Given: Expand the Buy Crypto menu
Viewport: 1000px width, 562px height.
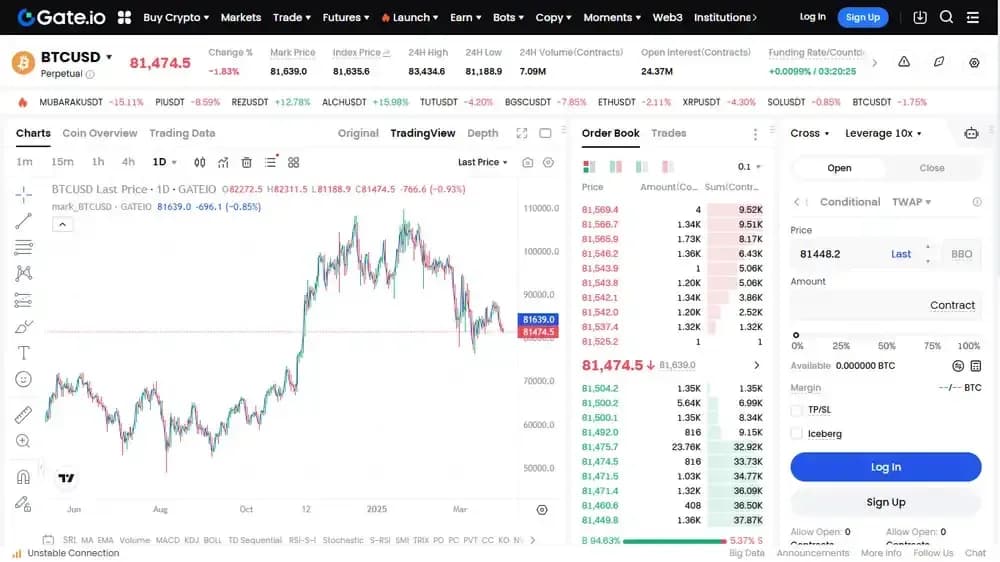Looking at the screenshot, I should point(176,17).
